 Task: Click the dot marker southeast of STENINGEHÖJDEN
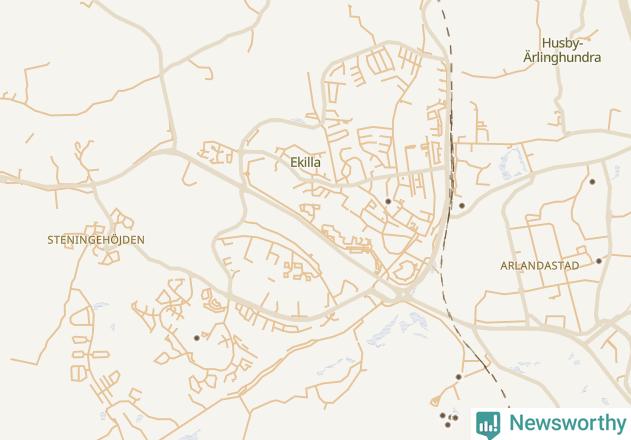tap(197, 338)
